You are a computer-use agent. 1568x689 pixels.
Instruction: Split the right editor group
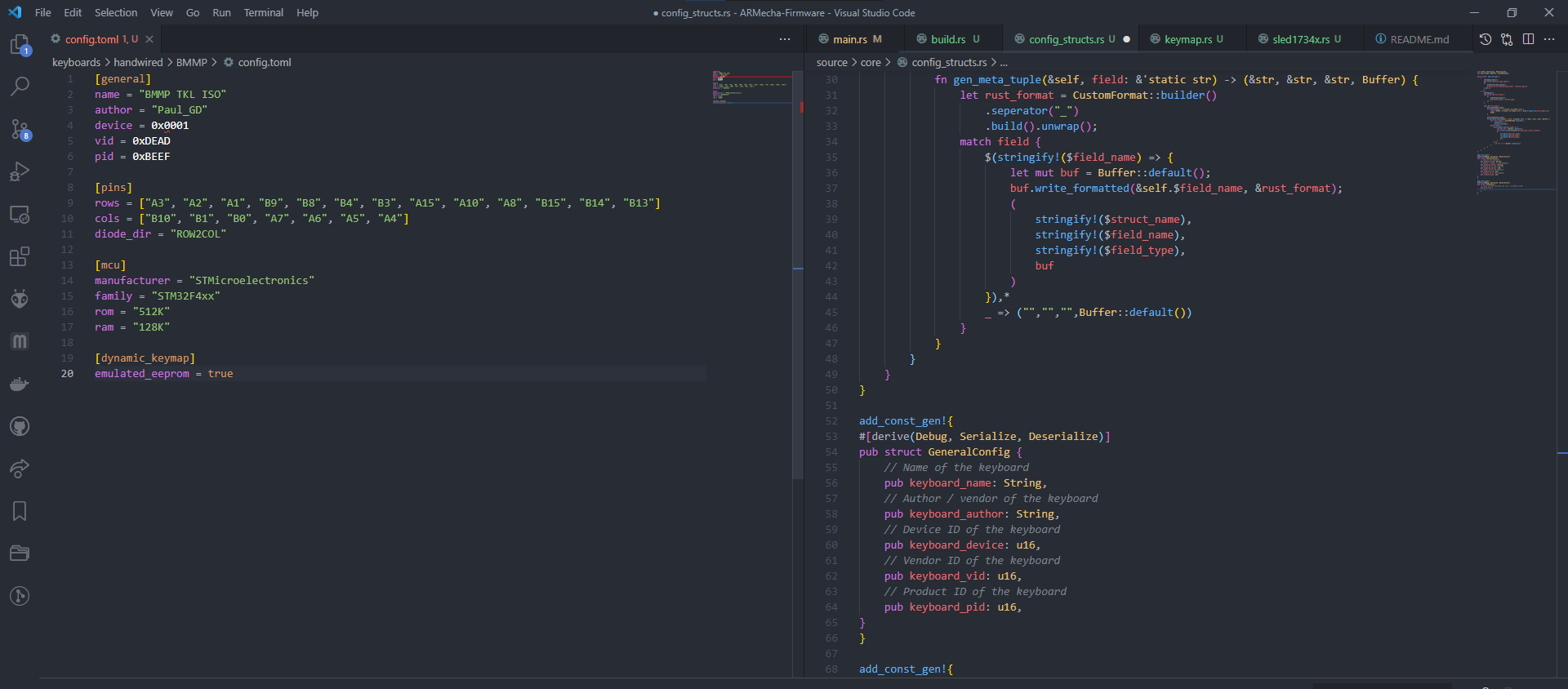1528,39
